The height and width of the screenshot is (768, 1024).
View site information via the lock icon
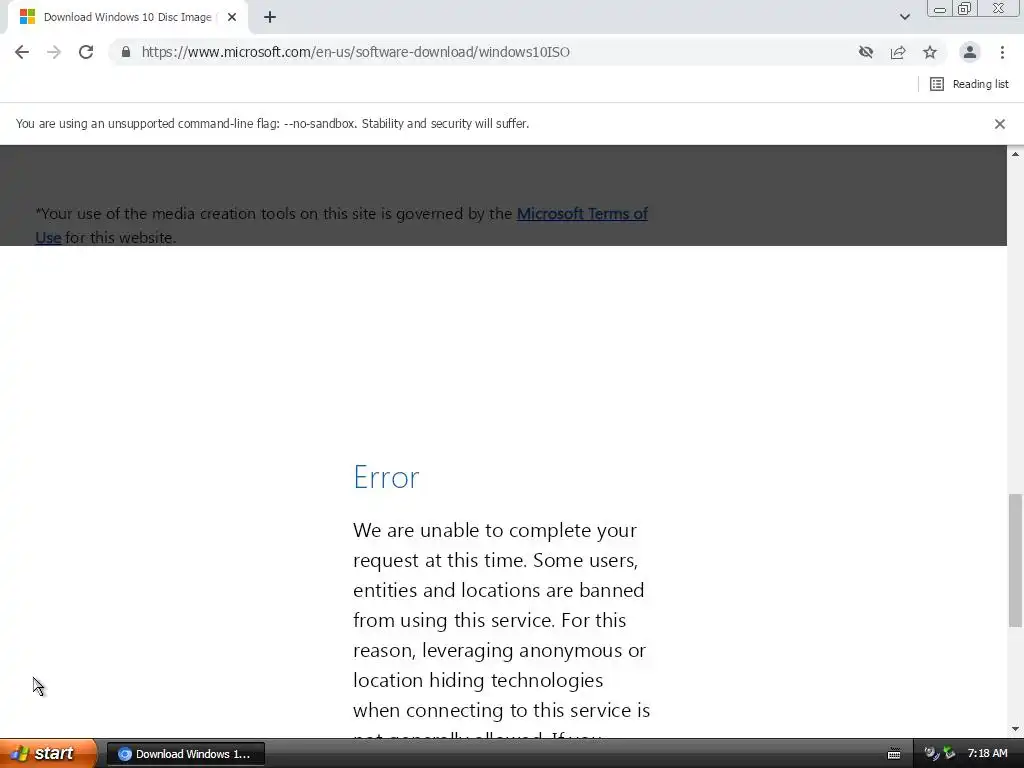pos(126,52)
